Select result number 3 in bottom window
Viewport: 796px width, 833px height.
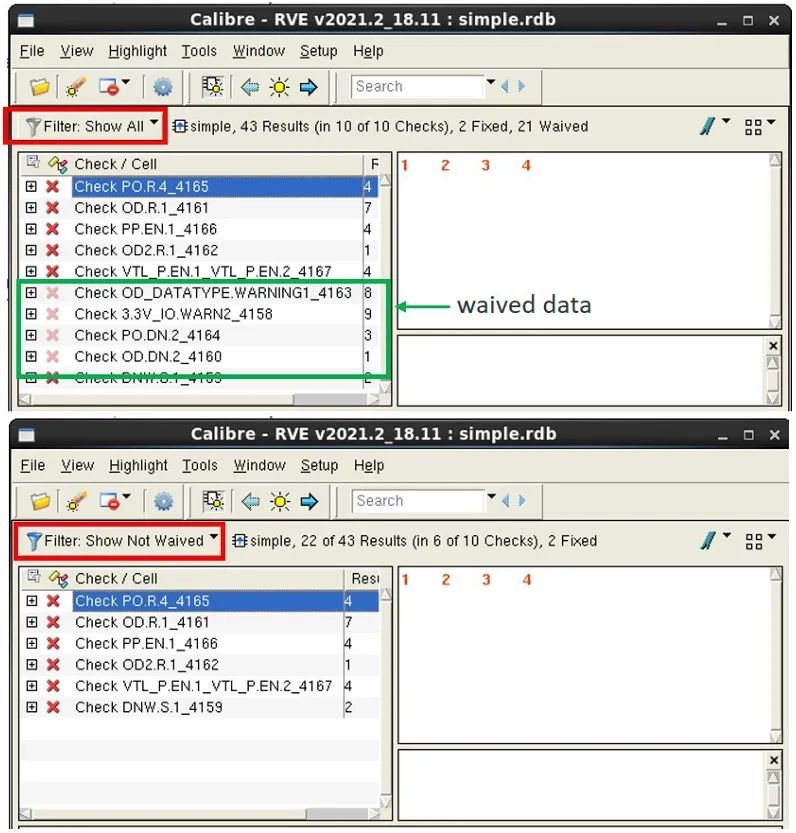coord(486,580)
